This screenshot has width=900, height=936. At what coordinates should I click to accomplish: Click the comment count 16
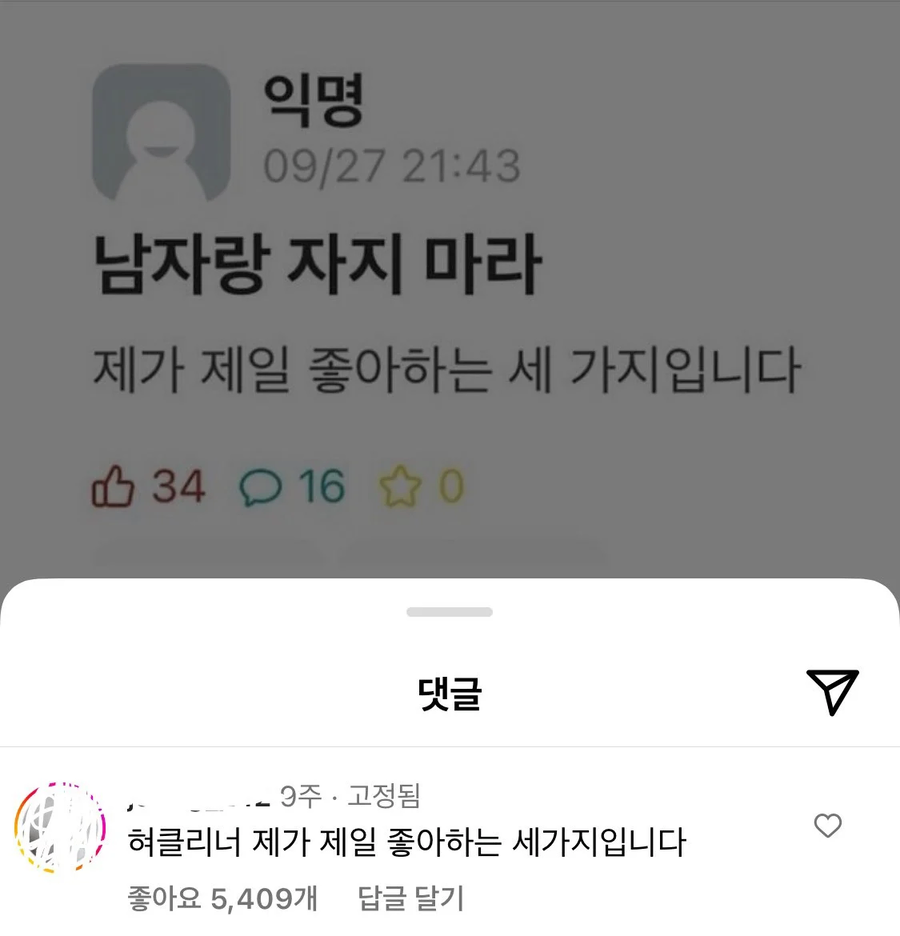[x=322, y=486]
